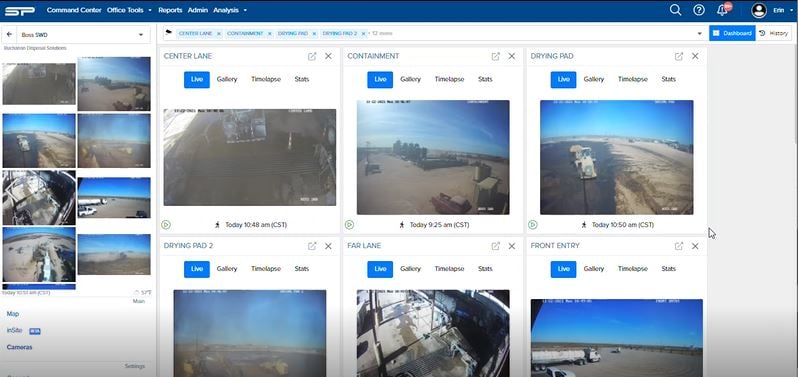Screen dimensions: 798x377
Task: Pop out the FRONT ENTRY camera
Action: pyautogui.click(x=679, y=246)
